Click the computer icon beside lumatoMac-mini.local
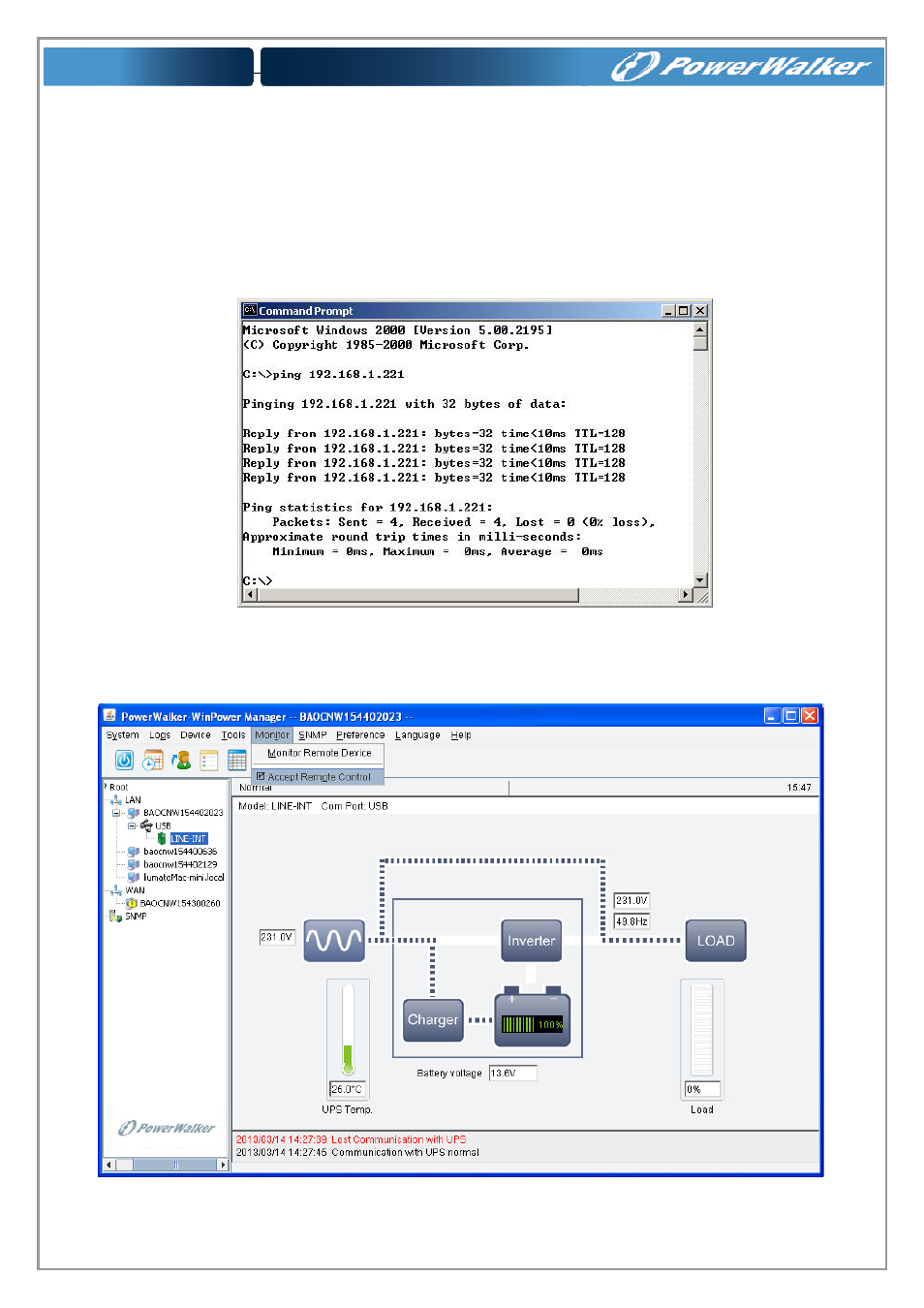The image size is (924, 1308). pos(134,877)
